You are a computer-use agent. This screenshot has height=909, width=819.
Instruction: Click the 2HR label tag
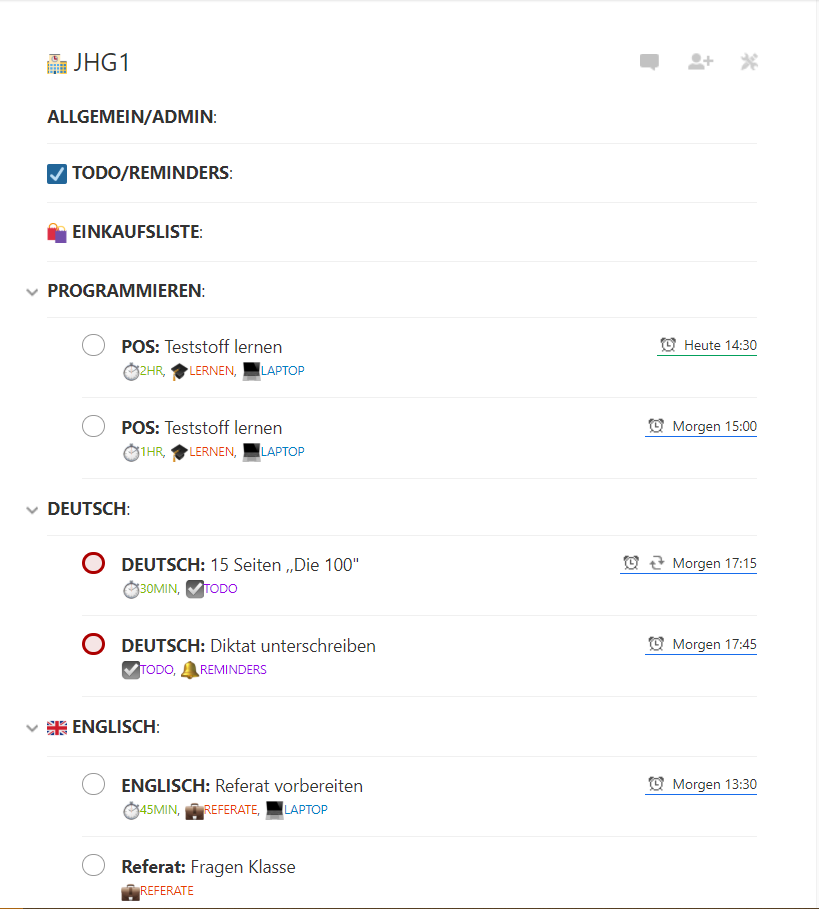pos(151,370)
